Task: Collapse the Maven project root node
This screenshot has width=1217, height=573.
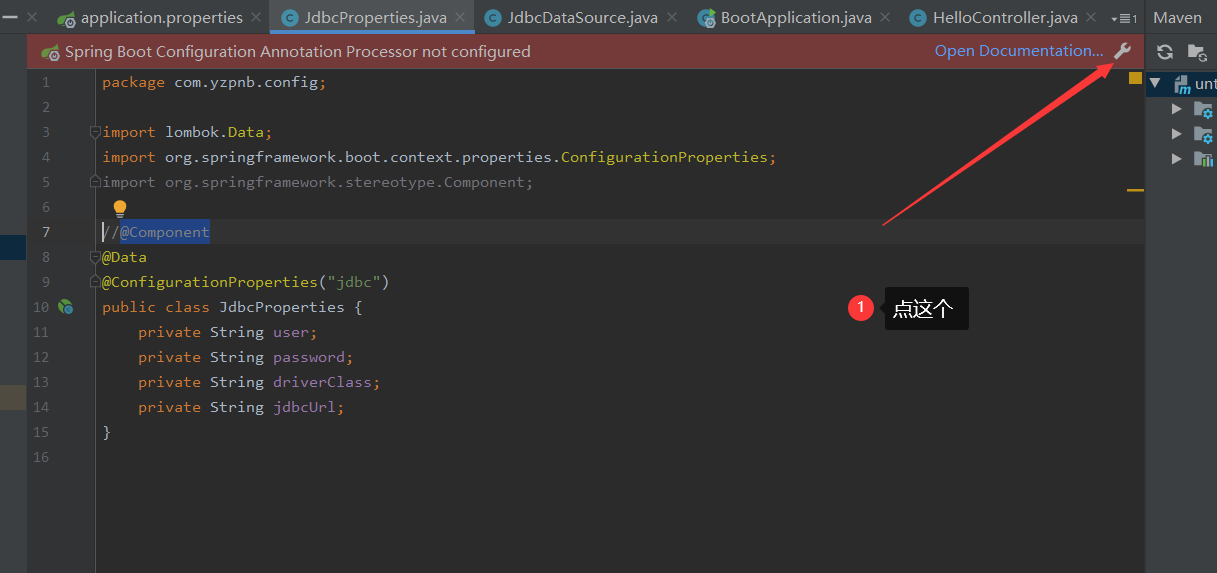Action: click(1156, 83)
